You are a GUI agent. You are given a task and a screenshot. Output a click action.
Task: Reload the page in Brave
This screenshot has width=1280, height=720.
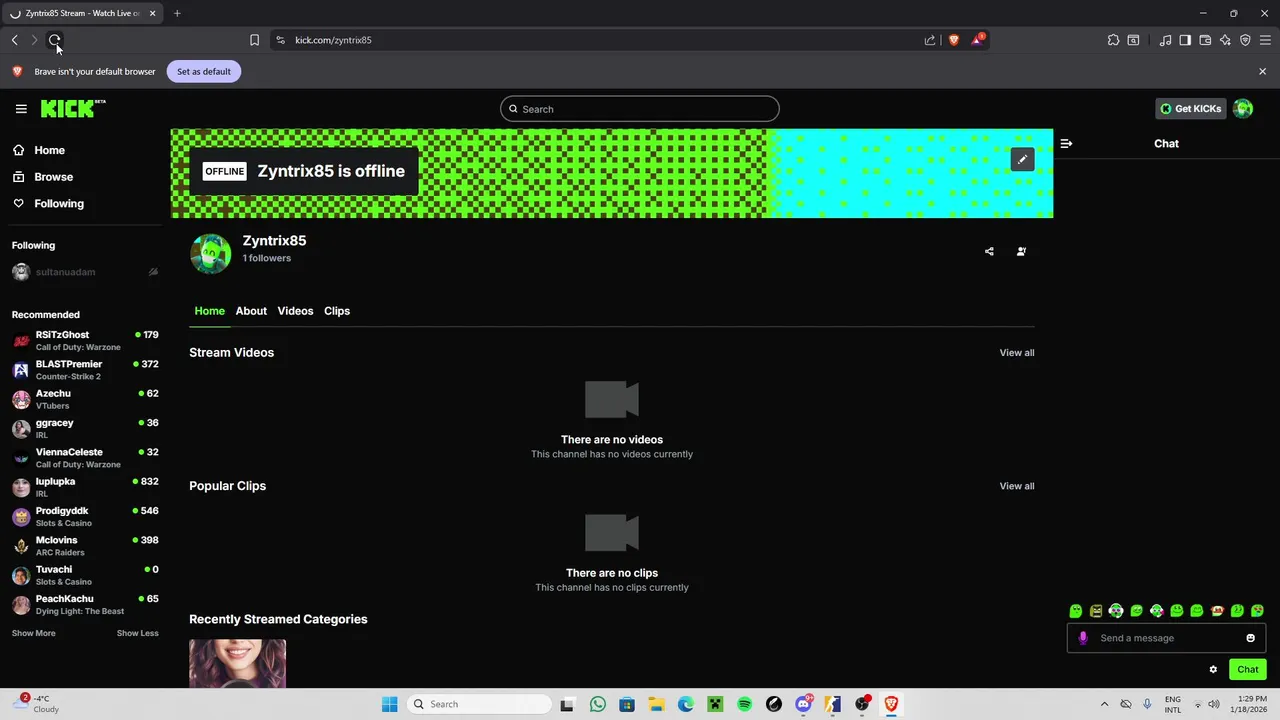[55, 40]
